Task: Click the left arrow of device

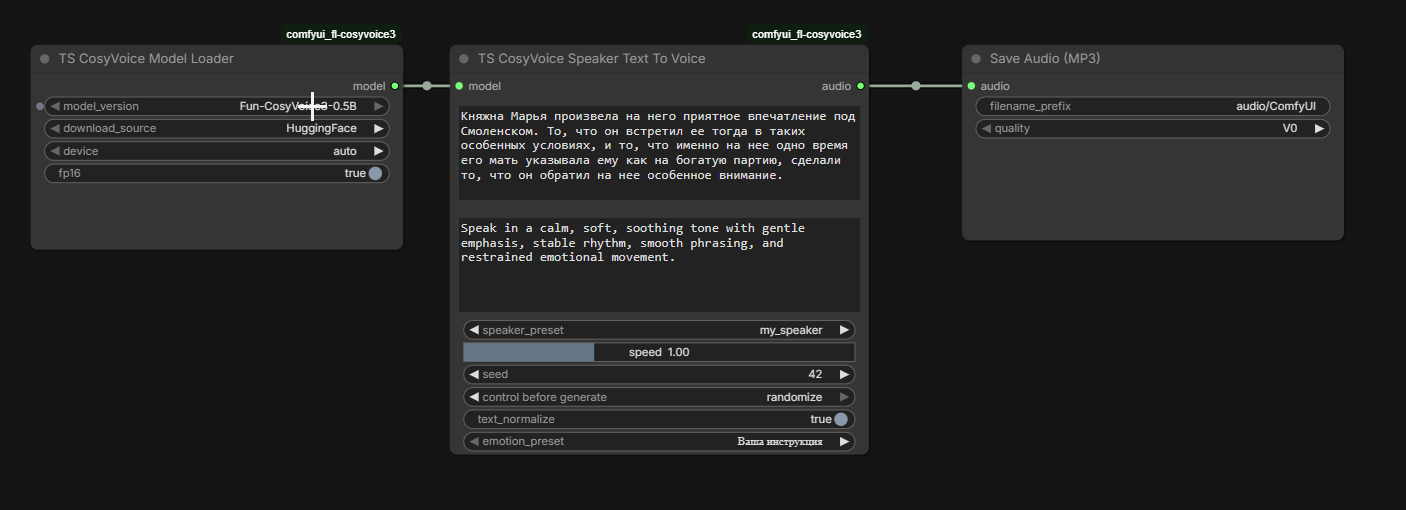Action: click(55, 151)
